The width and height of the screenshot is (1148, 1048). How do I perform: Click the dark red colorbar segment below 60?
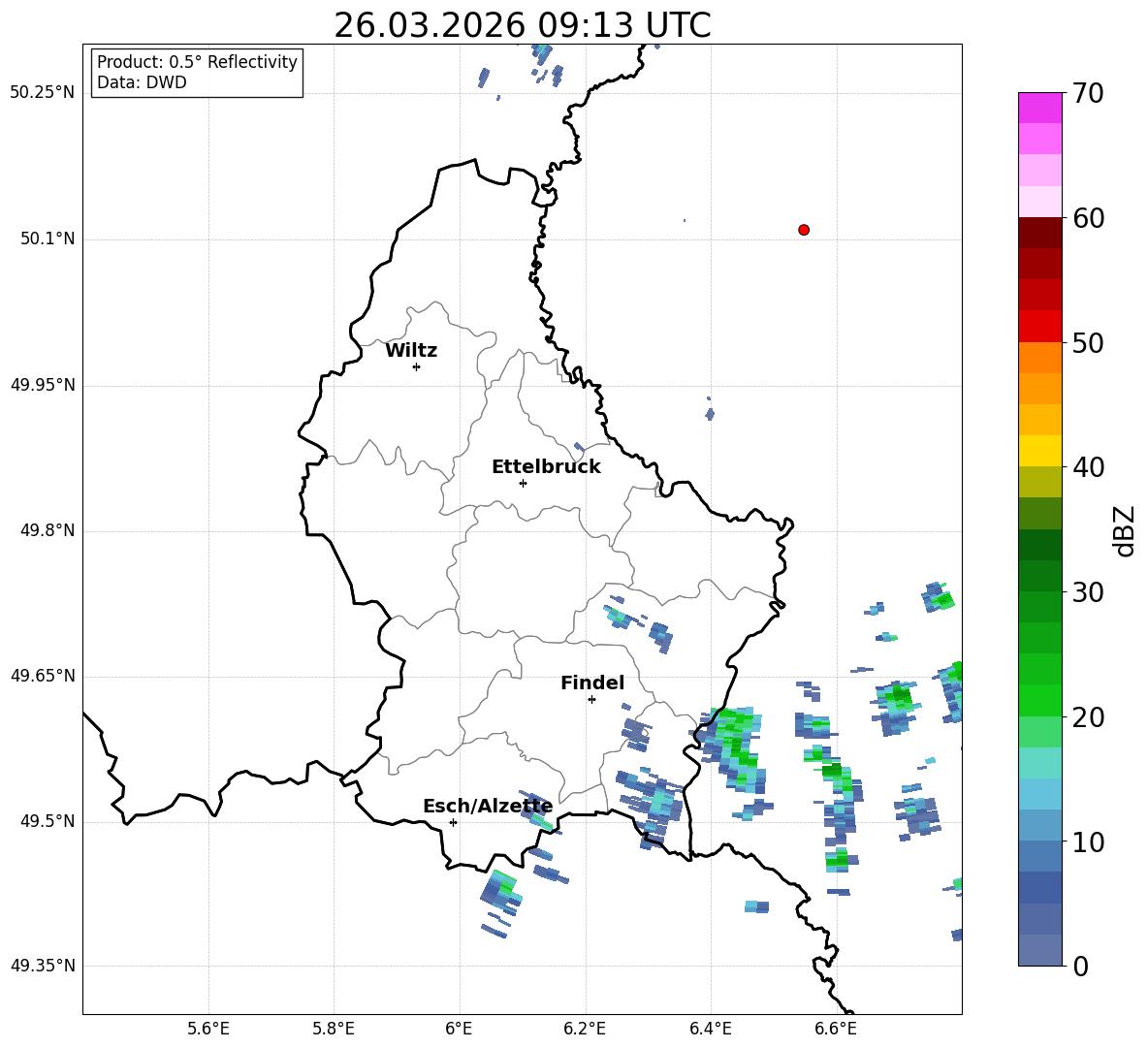(1040, 233)
